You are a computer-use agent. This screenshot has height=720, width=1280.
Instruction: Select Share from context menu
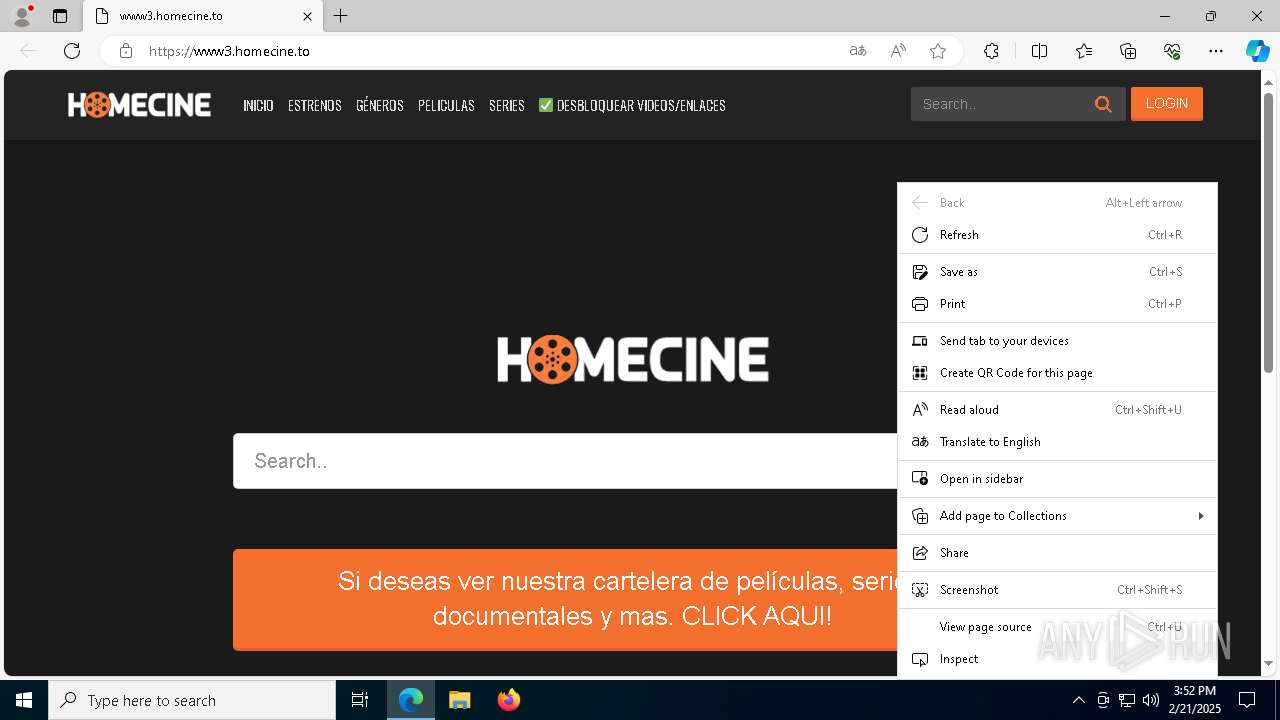coord(1057,553)
